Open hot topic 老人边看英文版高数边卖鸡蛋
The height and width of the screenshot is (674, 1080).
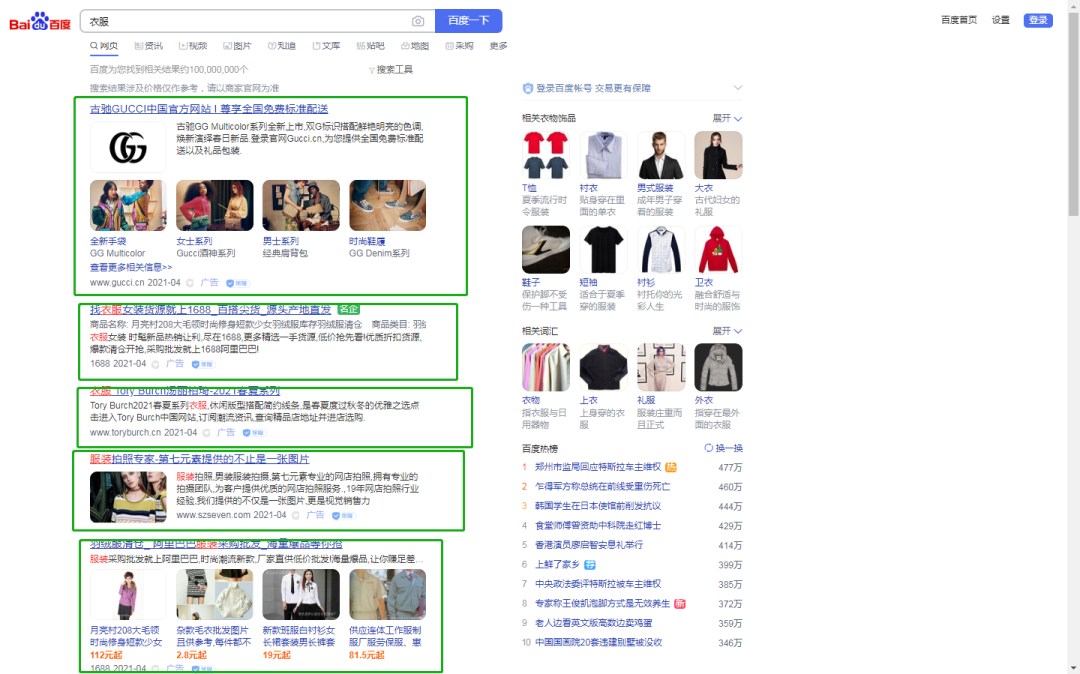[x=594, y=623]
